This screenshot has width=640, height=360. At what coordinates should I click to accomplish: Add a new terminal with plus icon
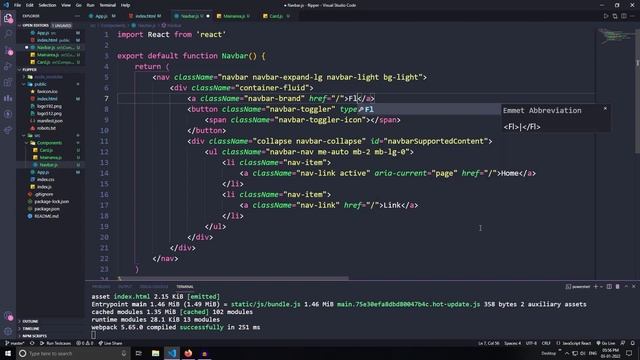coord(596,287)
